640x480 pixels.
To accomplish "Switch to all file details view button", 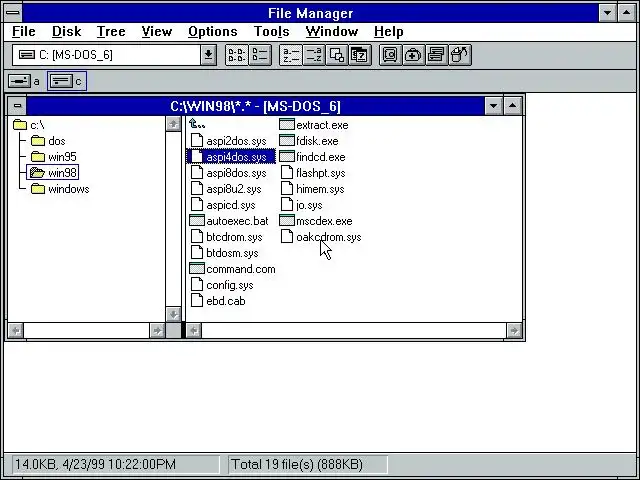I will [x=260, y=55].
